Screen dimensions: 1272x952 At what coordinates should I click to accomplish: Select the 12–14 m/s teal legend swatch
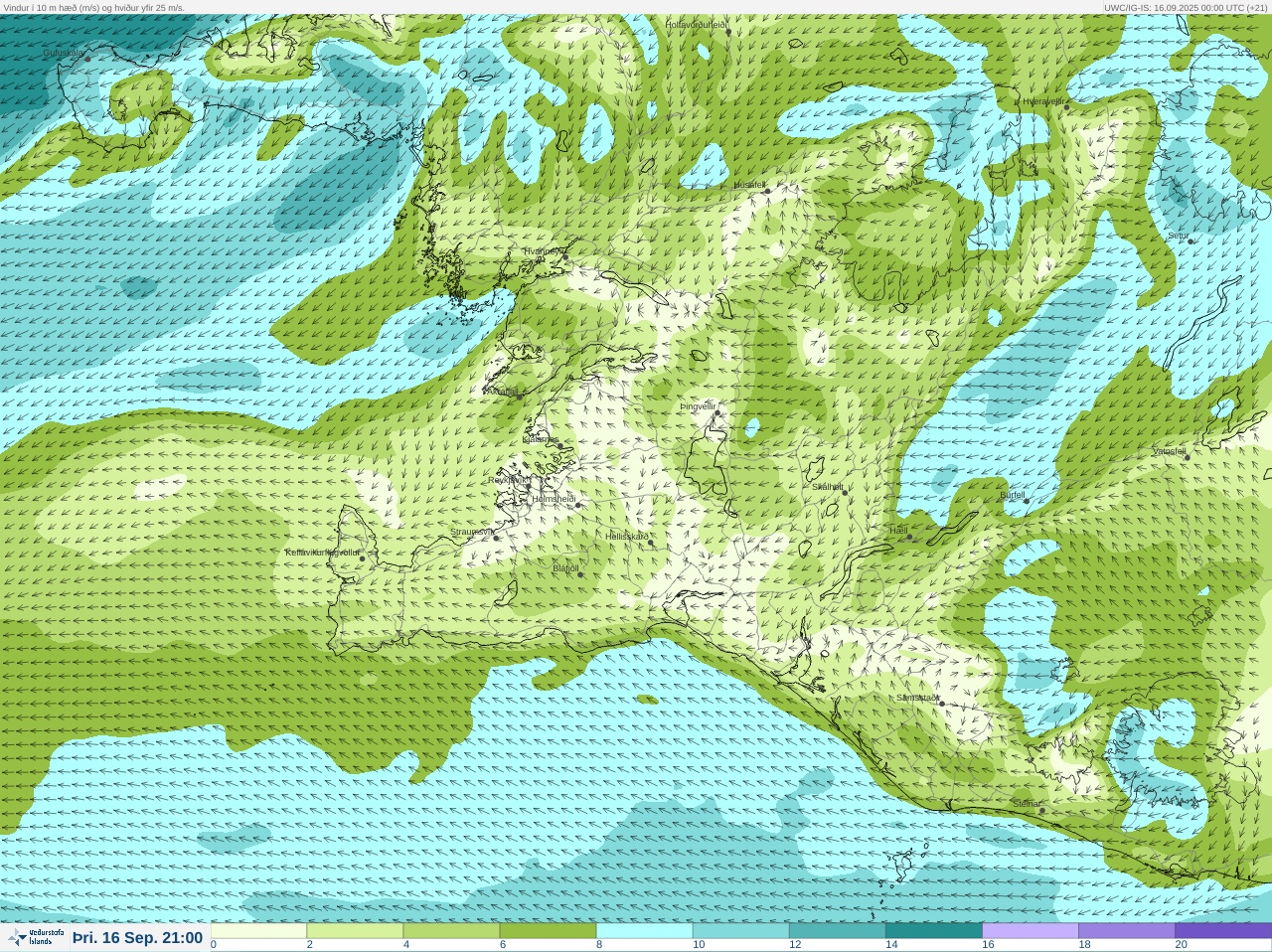pos(837,931)
